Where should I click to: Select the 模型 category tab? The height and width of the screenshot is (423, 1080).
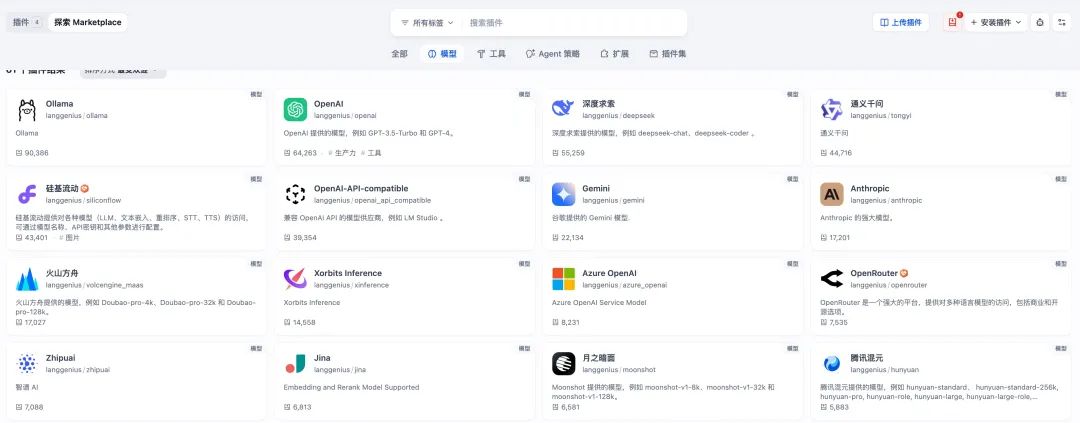(x=442, y=54)
